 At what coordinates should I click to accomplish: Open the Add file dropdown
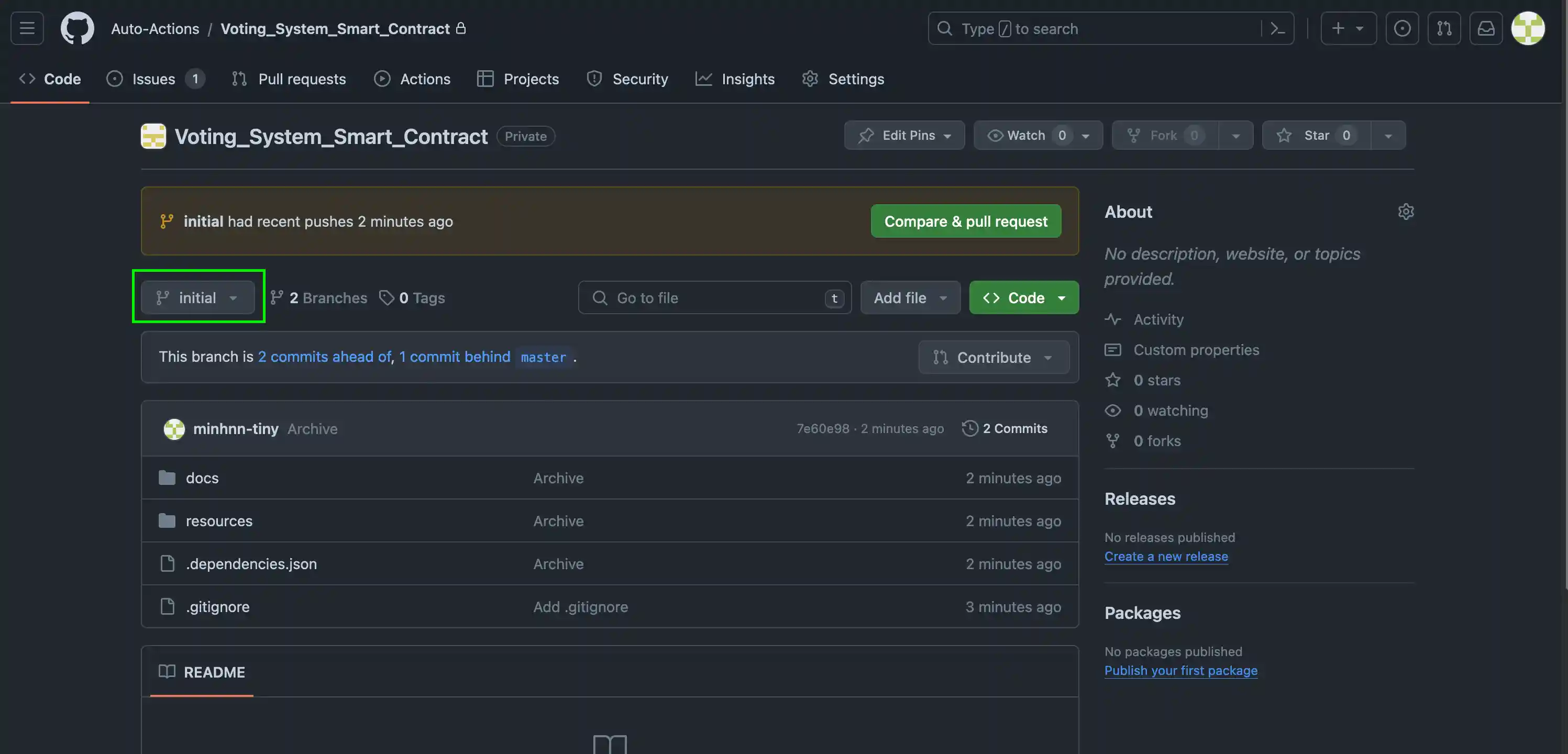[910, 297]
